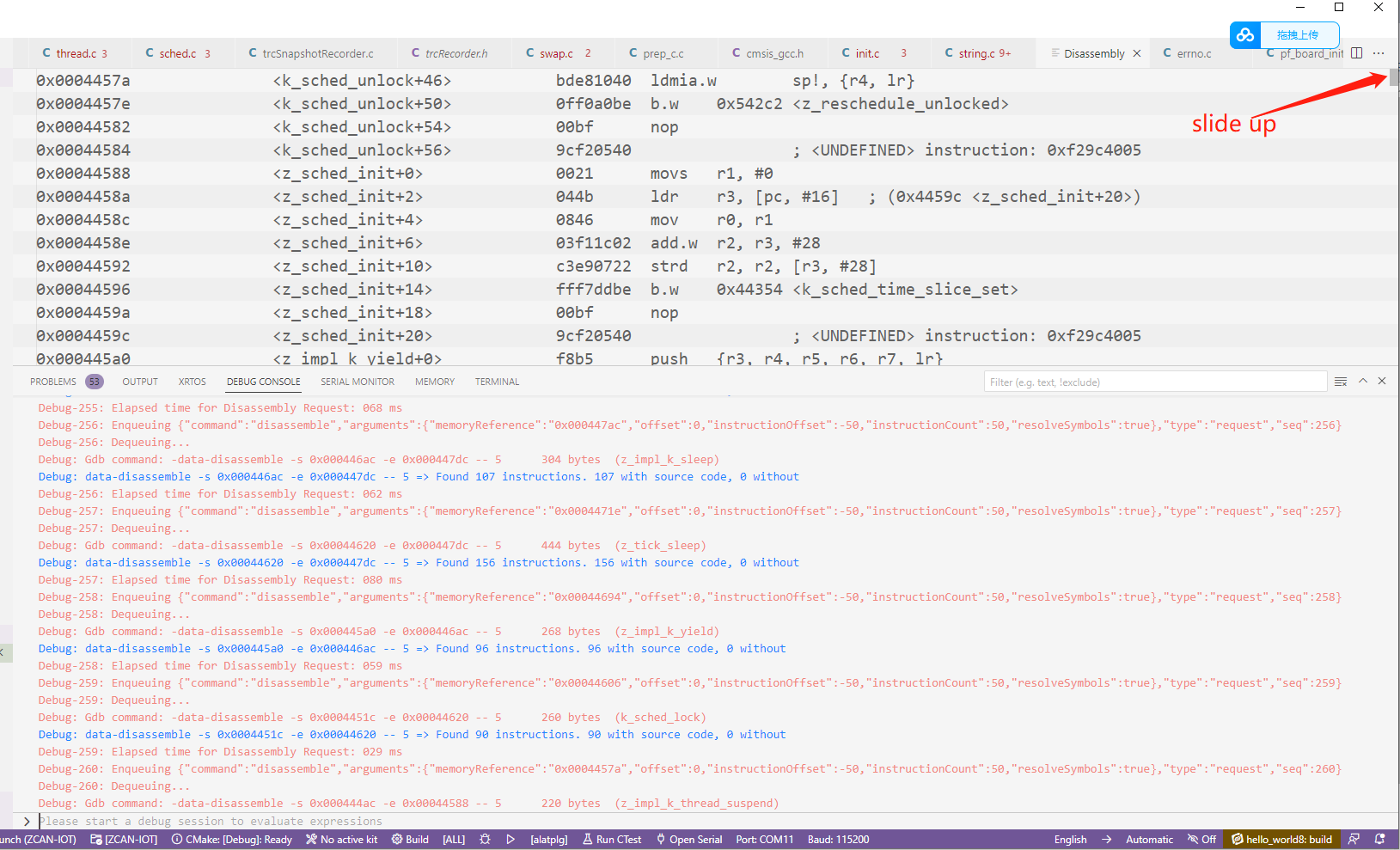1400x850 pixels.
Task: Switch to the PROBLEMS panel tab
Action: point(53,382)
